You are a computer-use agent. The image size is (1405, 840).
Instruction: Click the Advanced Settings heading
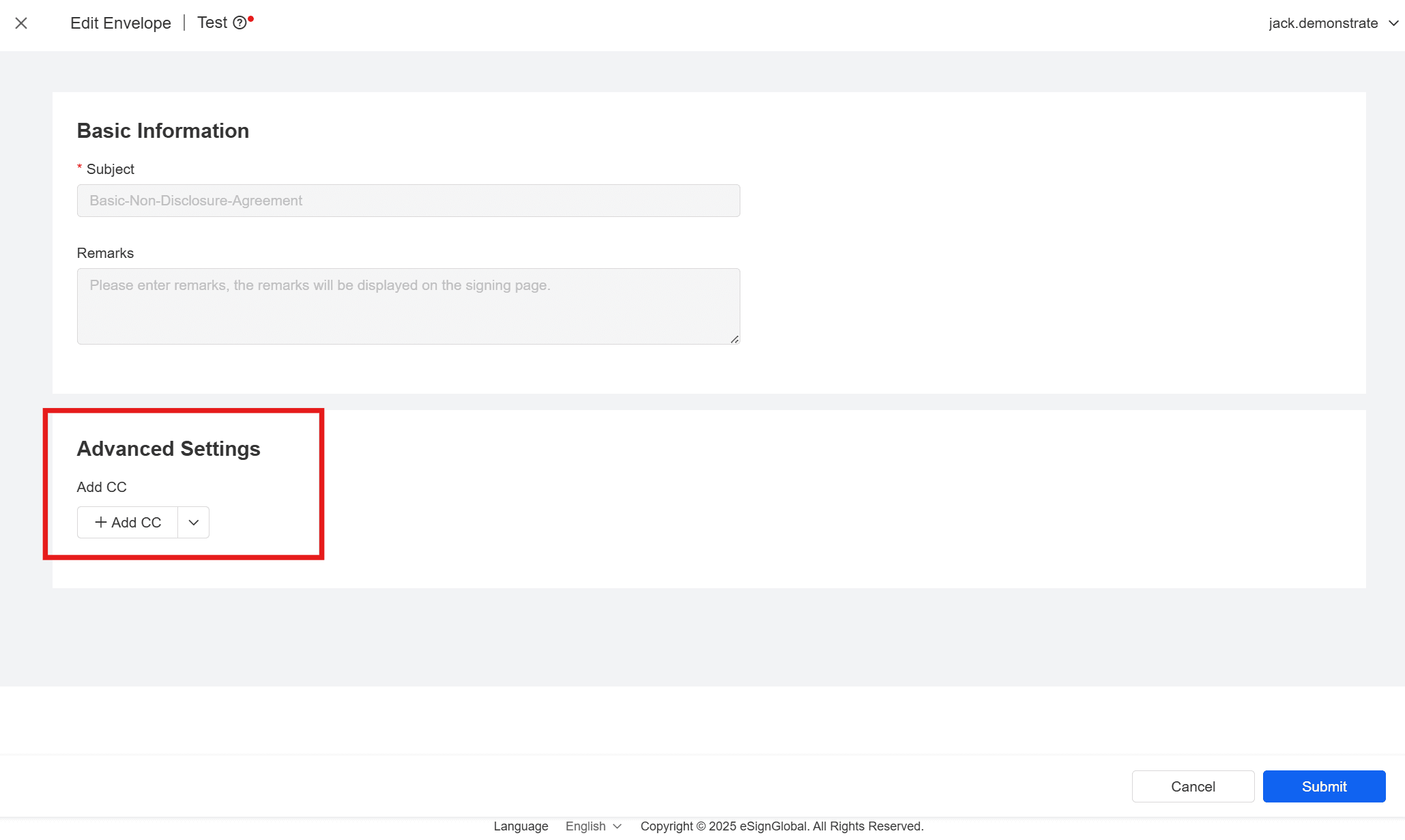[x=169, y=448]
